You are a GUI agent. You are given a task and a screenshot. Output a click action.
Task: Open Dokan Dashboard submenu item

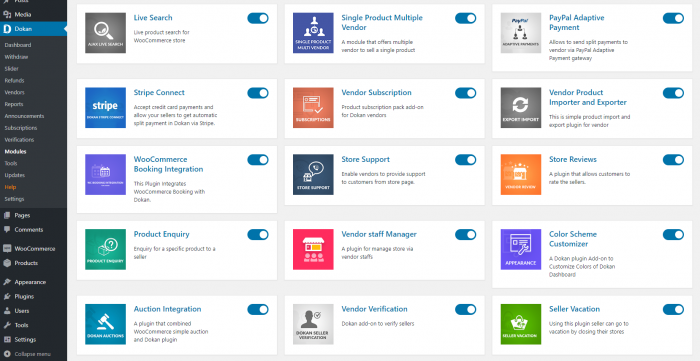point(18,45)
